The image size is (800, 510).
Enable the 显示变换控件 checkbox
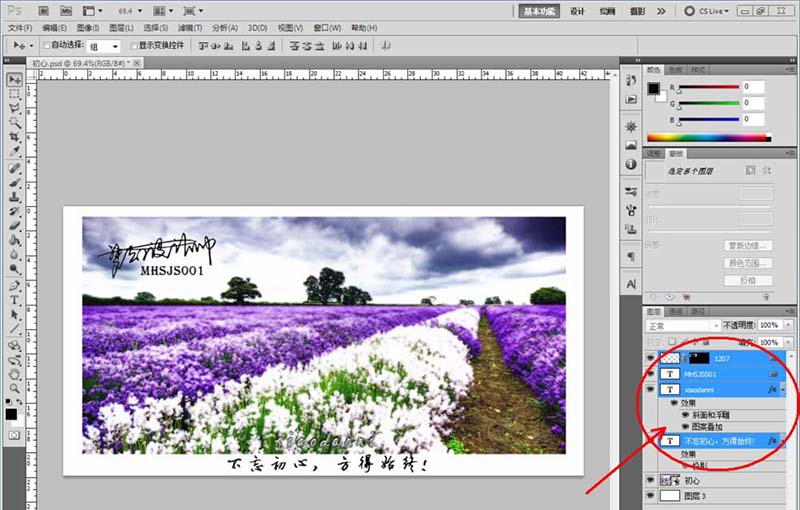pos(134,45)
